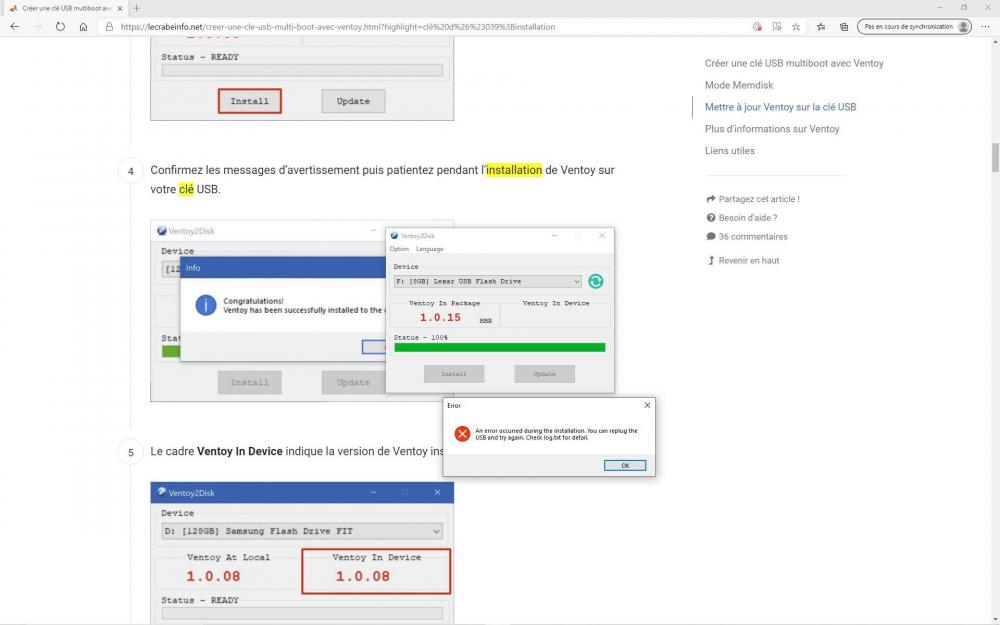
Task: Minimize the Ventoy2Disk 1.0.15 window
Action: click(x=555, y=236)
